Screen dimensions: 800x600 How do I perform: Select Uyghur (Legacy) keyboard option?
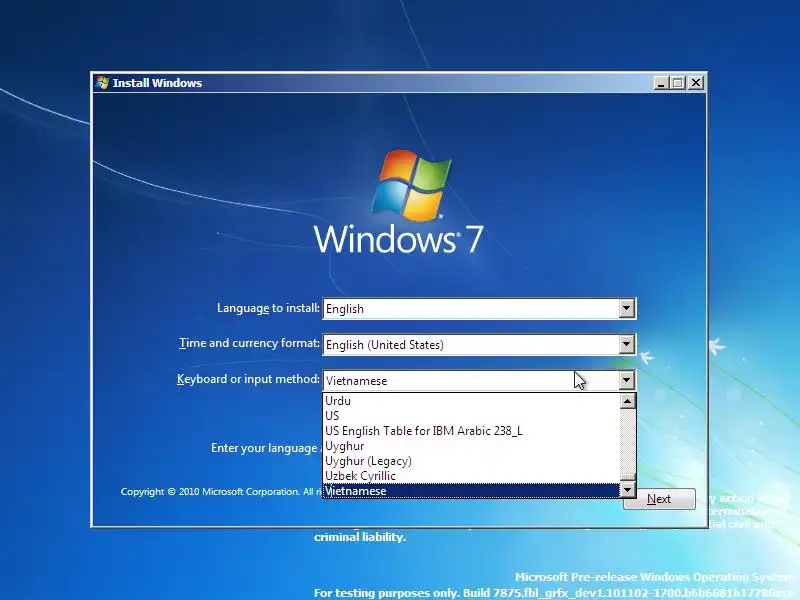(471, 461)
